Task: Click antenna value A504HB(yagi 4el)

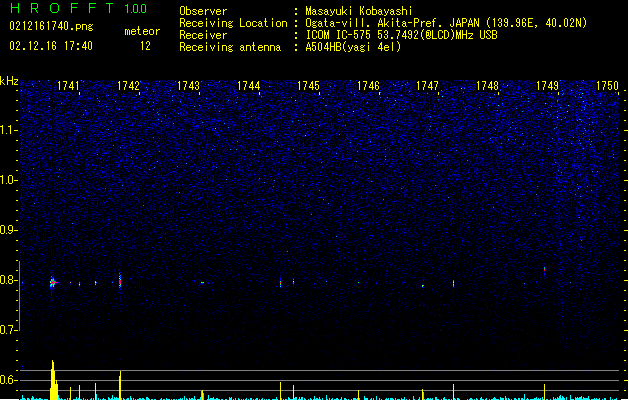Action: [353, 47]
